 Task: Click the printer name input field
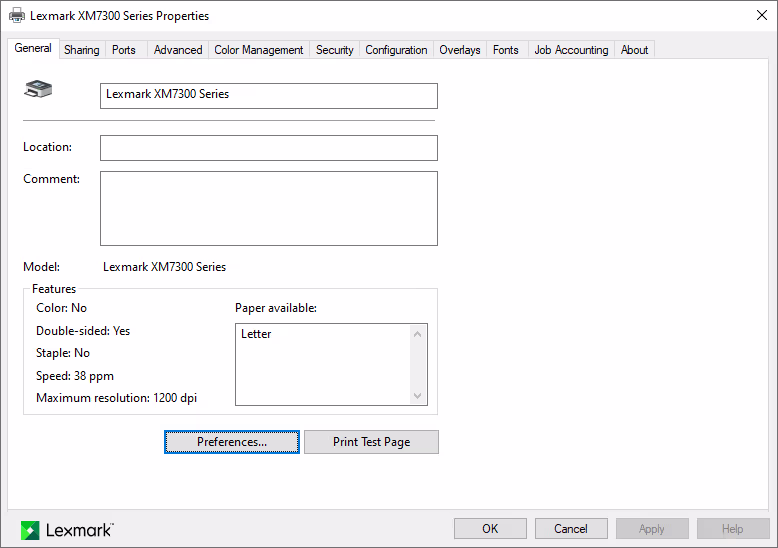point(269,96)
